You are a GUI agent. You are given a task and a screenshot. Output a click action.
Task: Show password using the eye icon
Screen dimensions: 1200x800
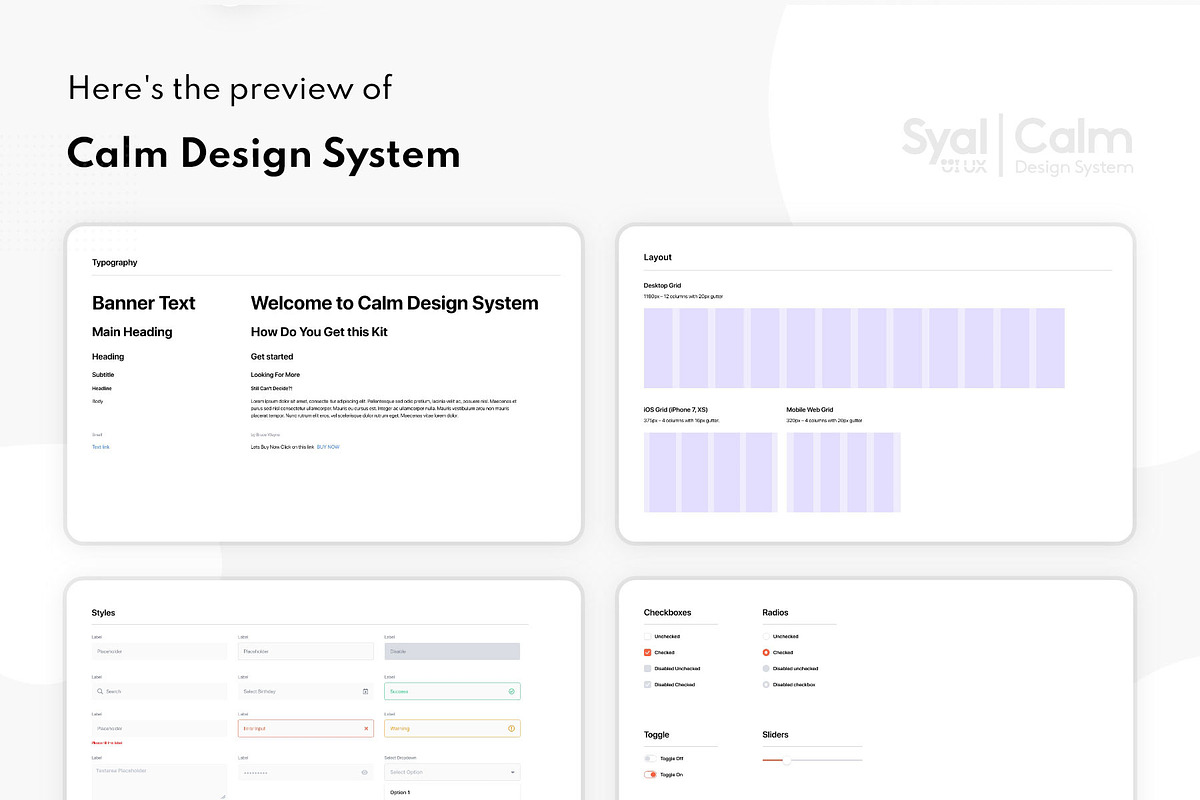click(365, 772)
